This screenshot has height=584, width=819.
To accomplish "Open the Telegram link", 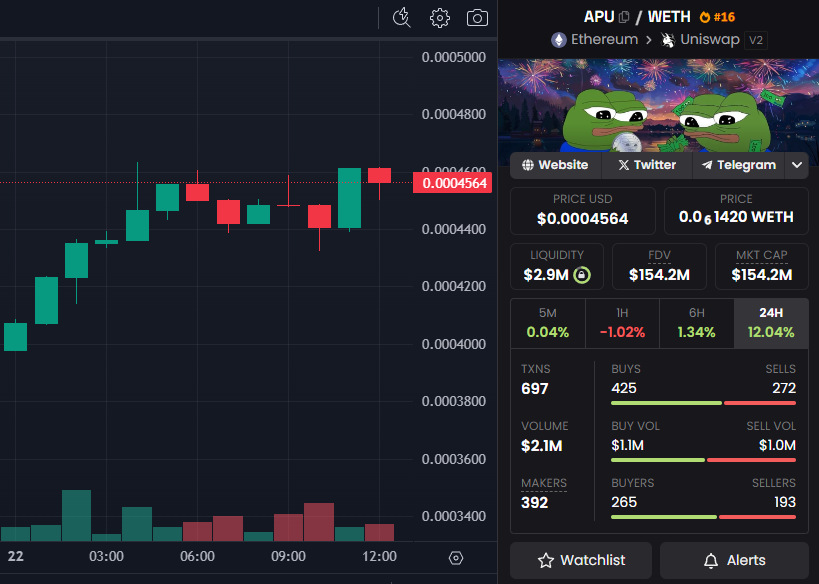I will (x=739, y=165).
